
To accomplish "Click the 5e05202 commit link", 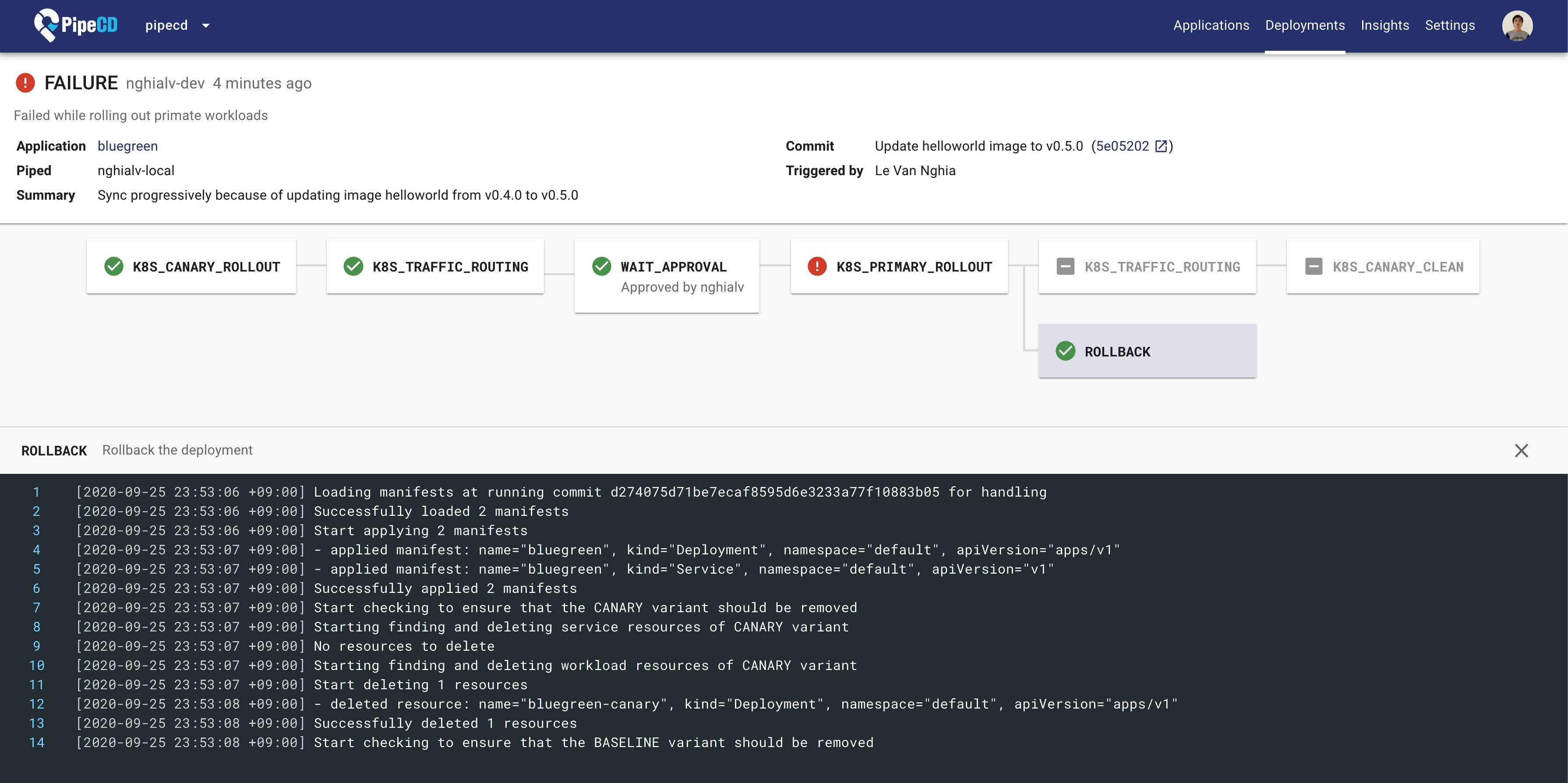I will pyautogui.click(x=1123, y=146).
